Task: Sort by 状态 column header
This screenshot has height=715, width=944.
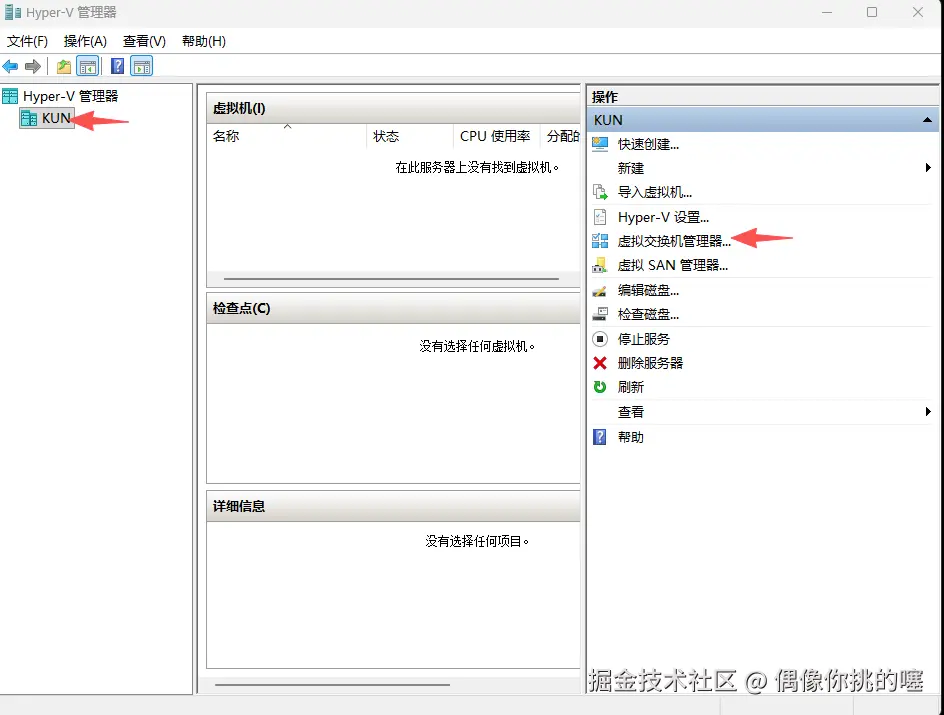Action: pos(410,137)
